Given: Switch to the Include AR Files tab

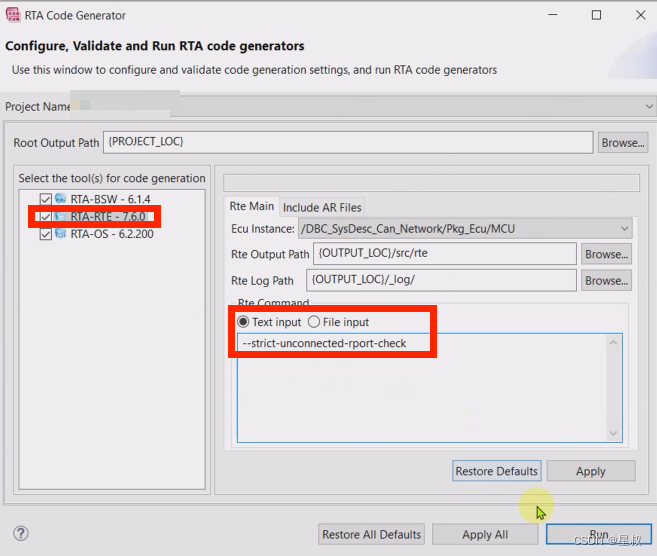Looking at the screenshot, I should 322,207.
